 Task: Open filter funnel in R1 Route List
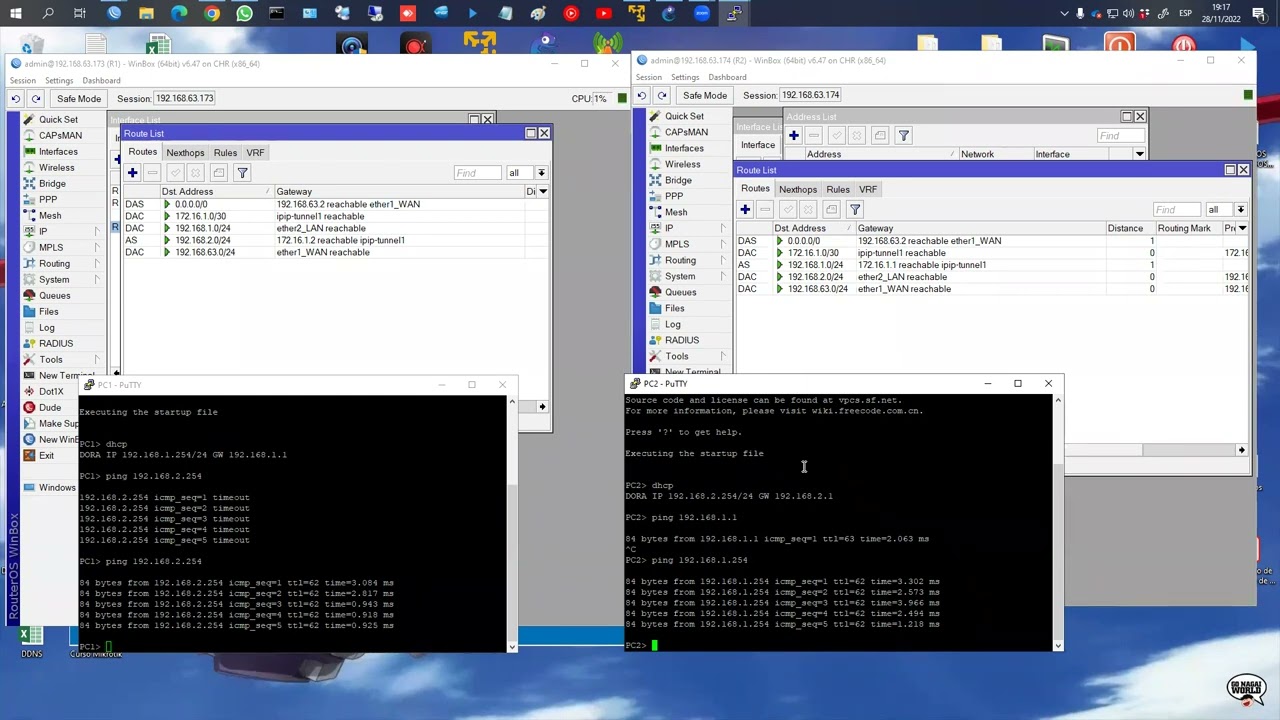[242, 173]
